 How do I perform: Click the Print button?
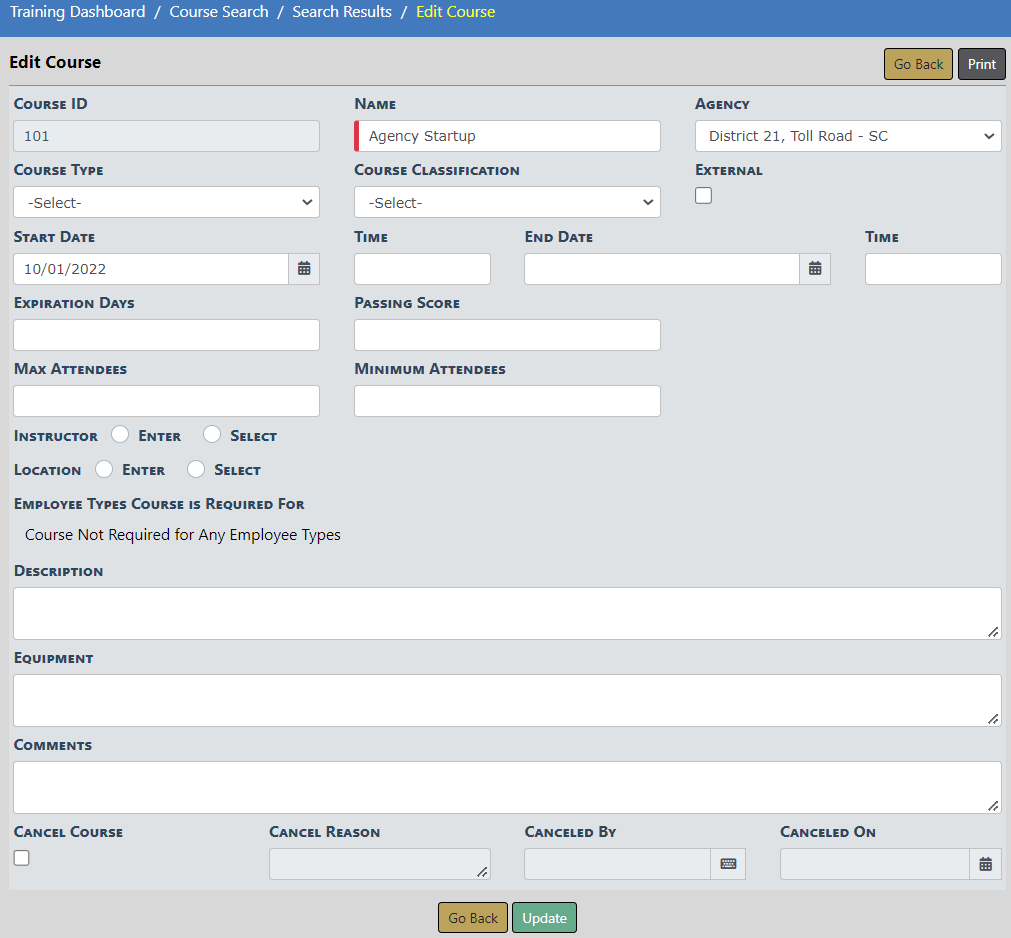[981, 64]
